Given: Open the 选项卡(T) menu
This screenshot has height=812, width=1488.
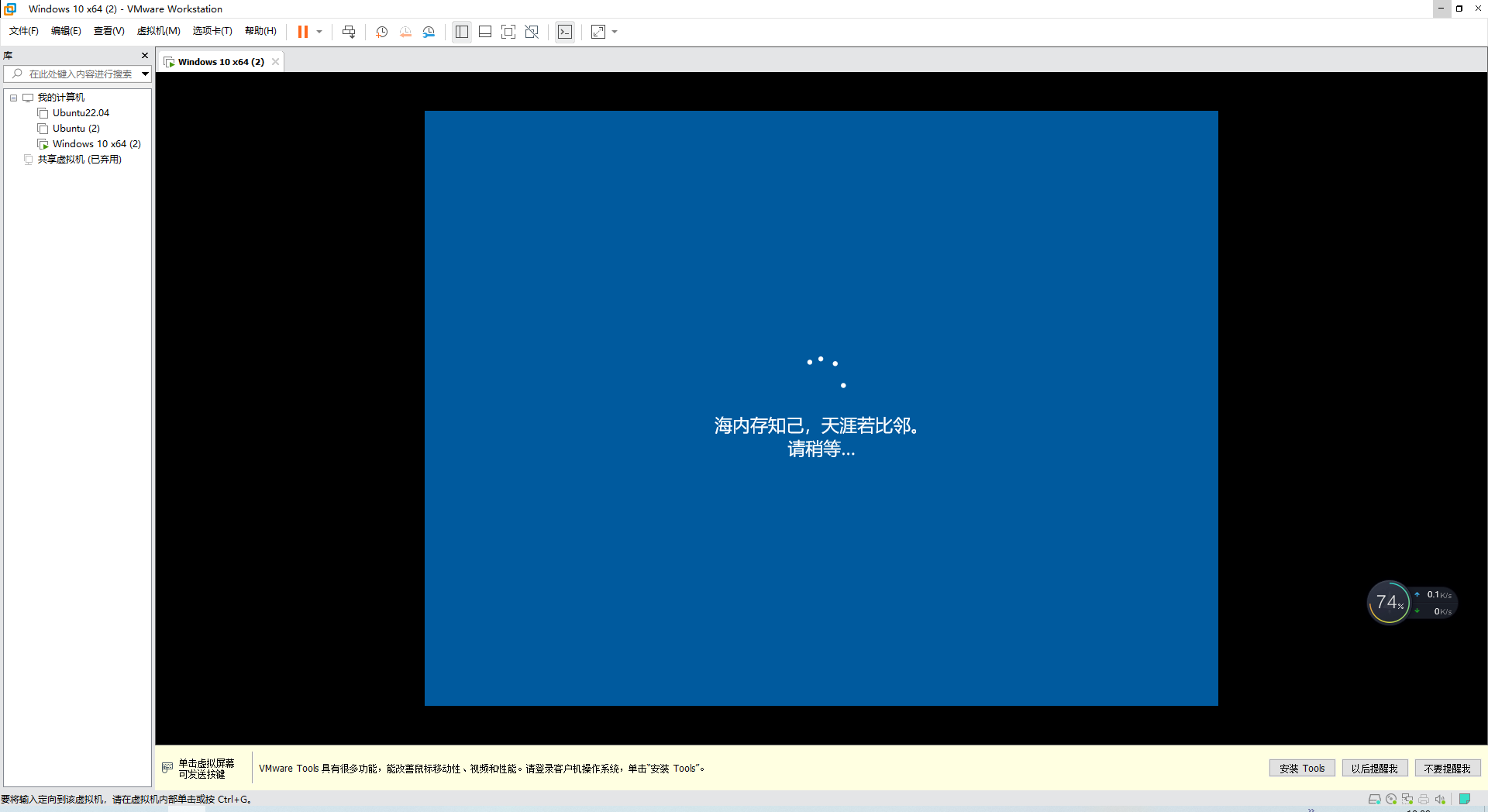Looking at the screenshot, I should coord(212,31).
